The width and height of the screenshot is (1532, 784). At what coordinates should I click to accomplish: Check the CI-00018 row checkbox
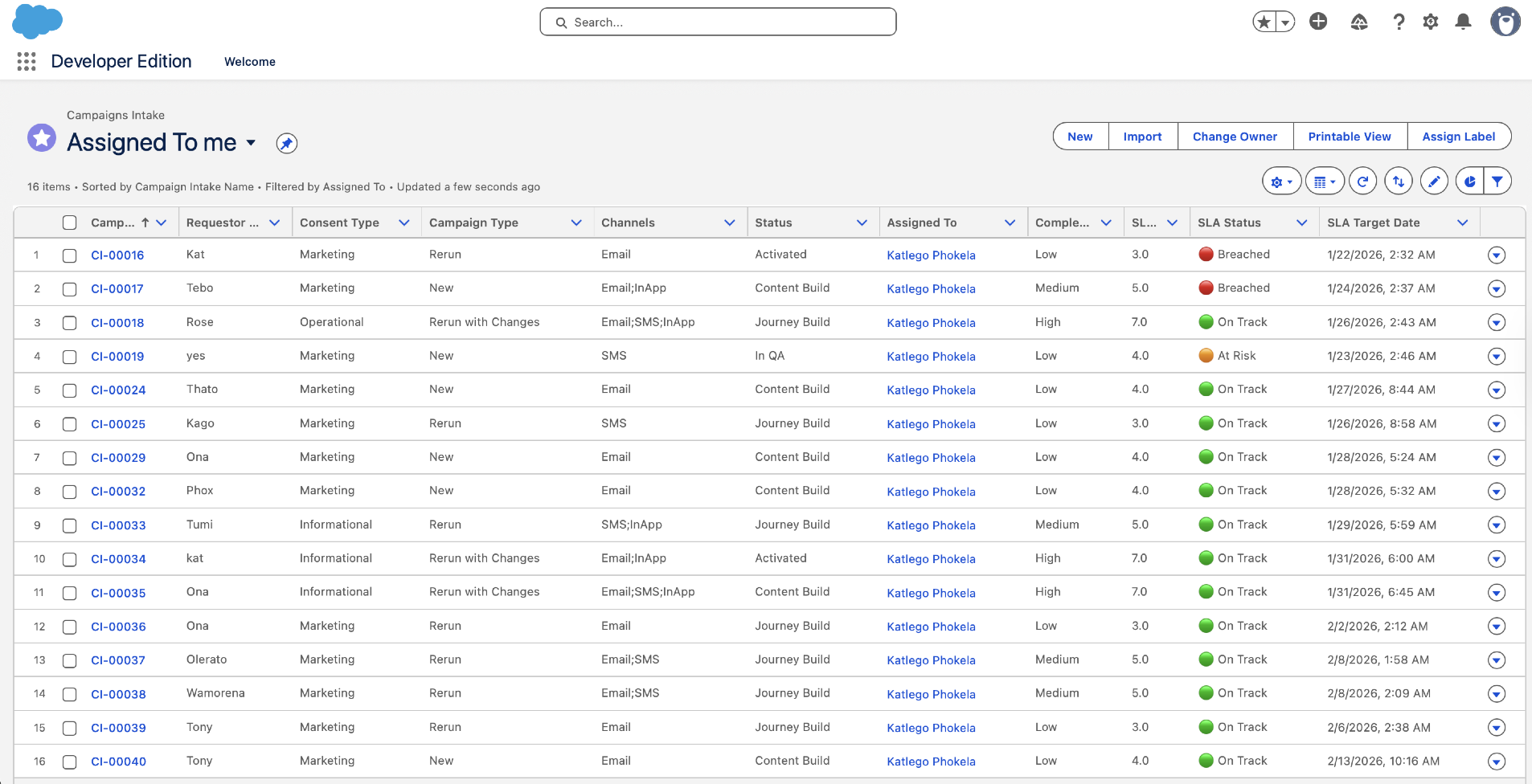tap(70, 323)
